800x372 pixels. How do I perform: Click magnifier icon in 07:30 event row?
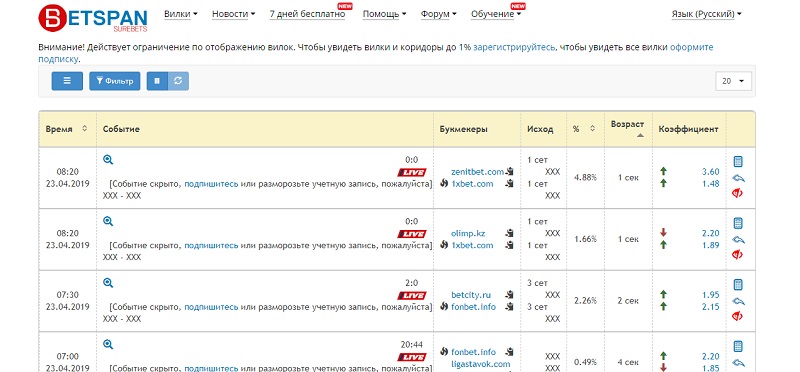(108, 283)
